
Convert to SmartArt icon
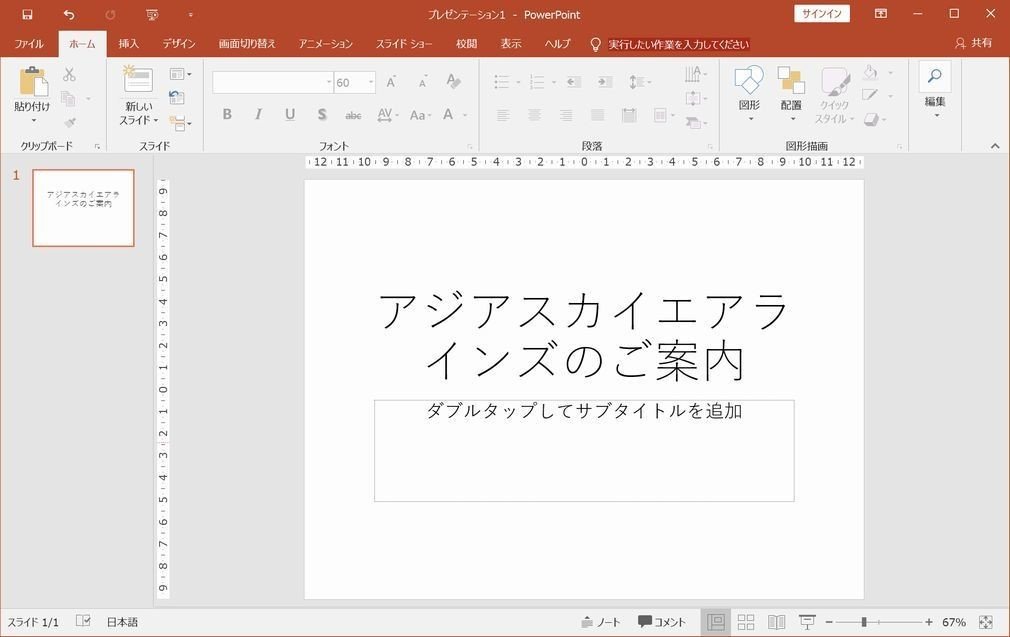click(695, 122)
